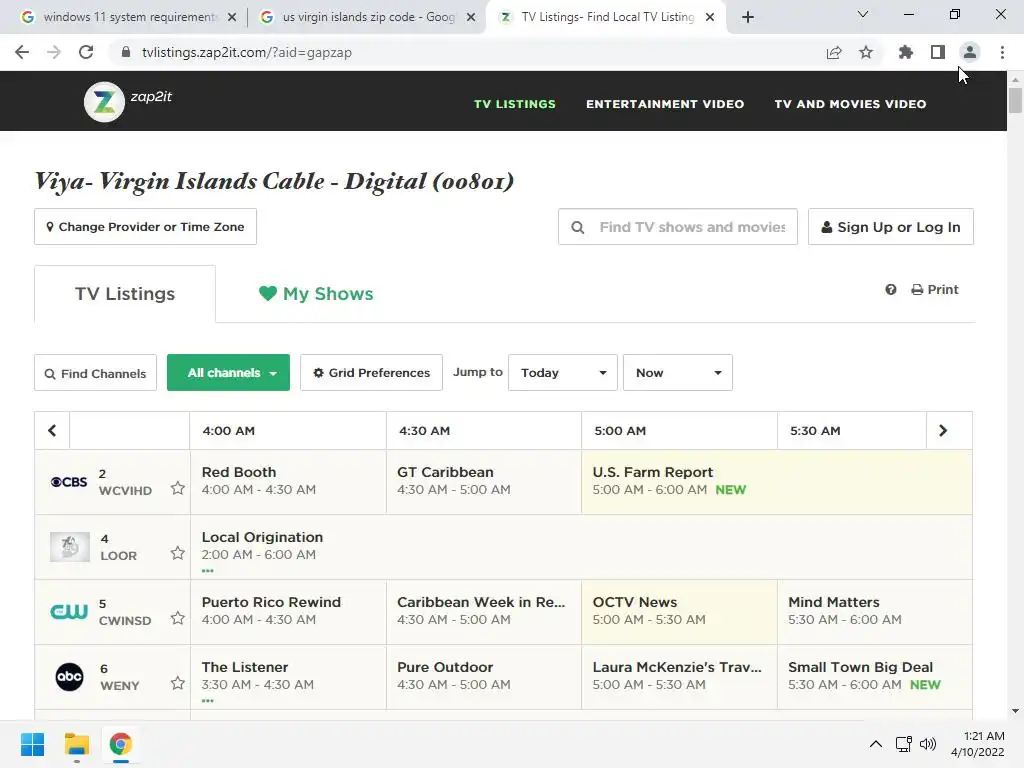Open a new browser tab
The width and height of the screenshot is (1024, 768).
(x=748, y=17)
